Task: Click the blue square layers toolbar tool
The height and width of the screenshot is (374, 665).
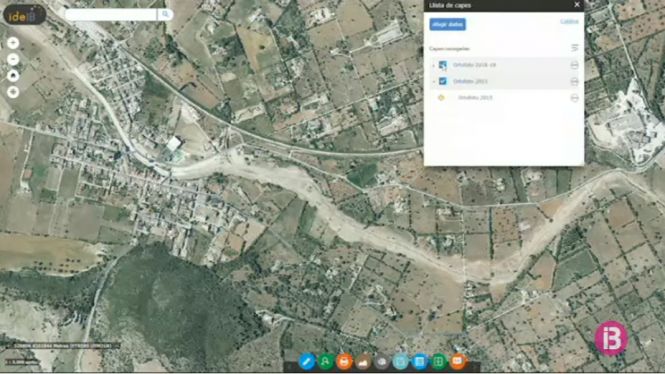Action: pyautogui.click(x=420, y=362)
